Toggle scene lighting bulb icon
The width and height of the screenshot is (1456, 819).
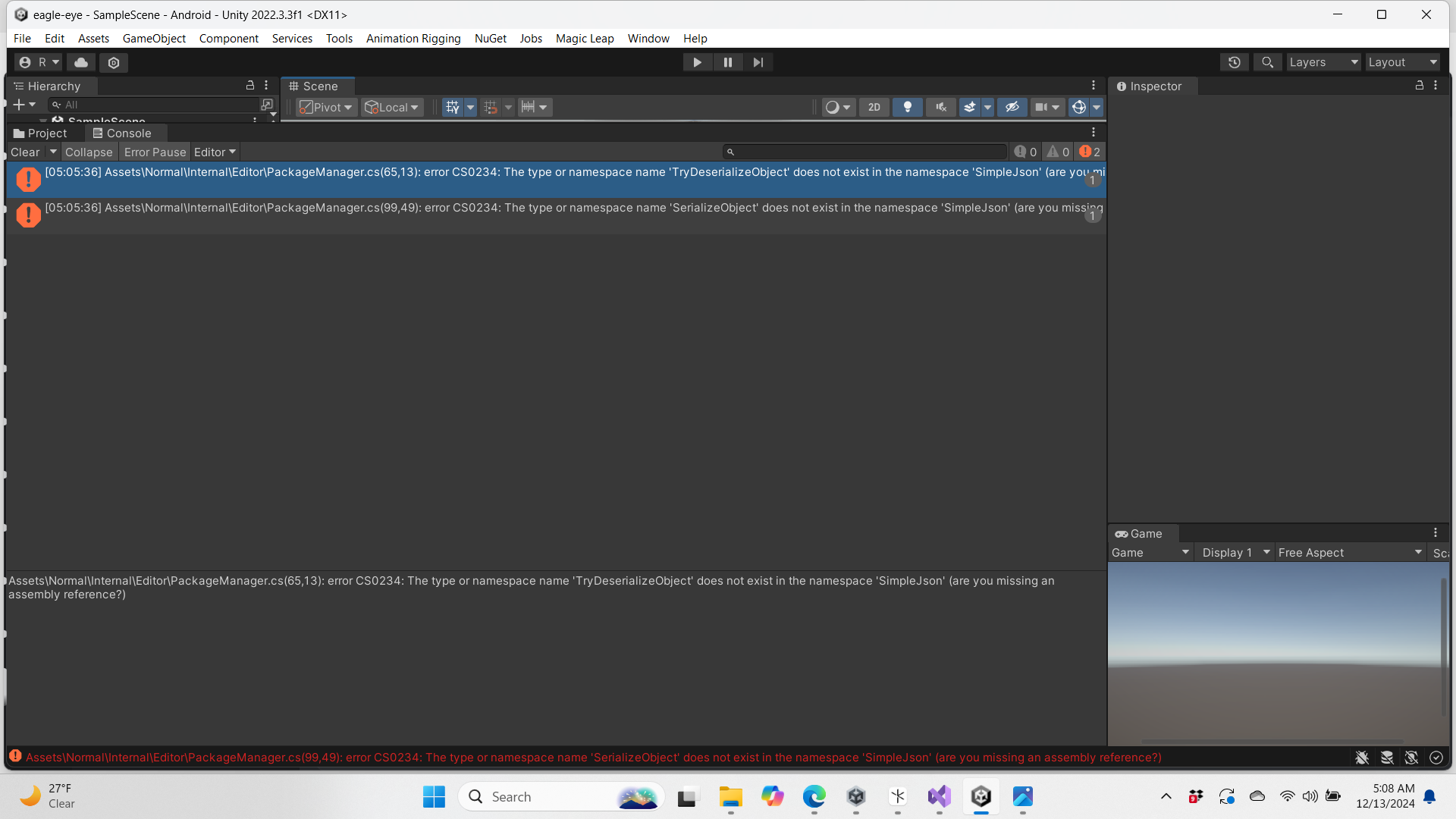[907, 107]
